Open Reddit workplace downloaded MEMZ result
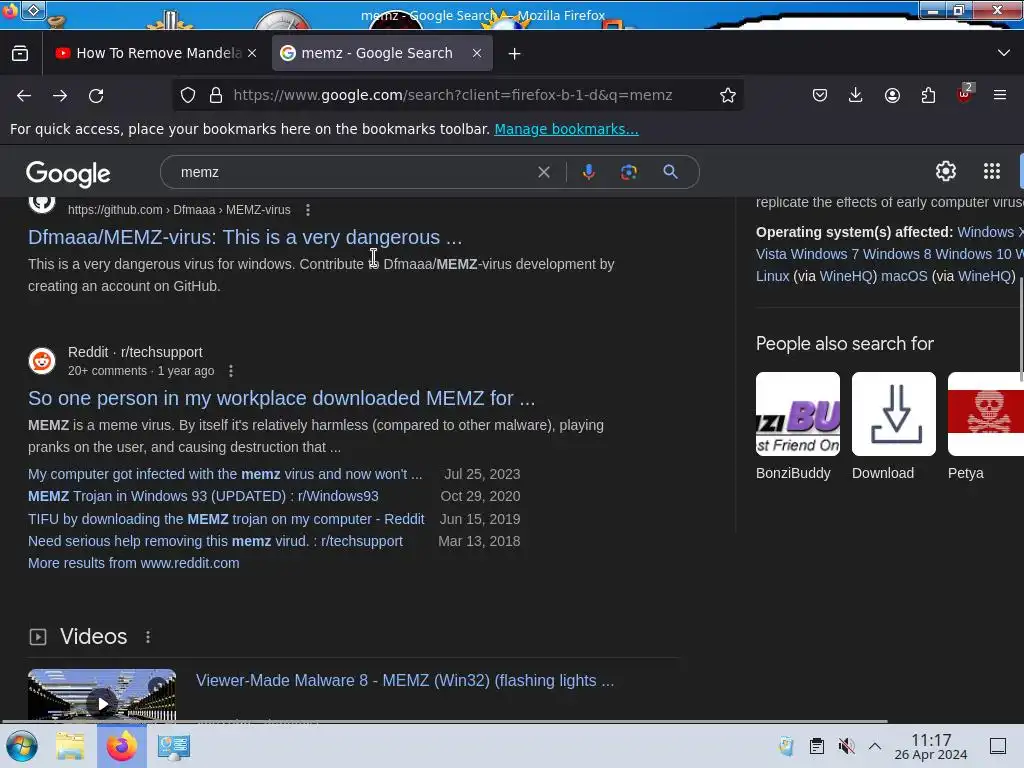 click(x=281, y=398)
